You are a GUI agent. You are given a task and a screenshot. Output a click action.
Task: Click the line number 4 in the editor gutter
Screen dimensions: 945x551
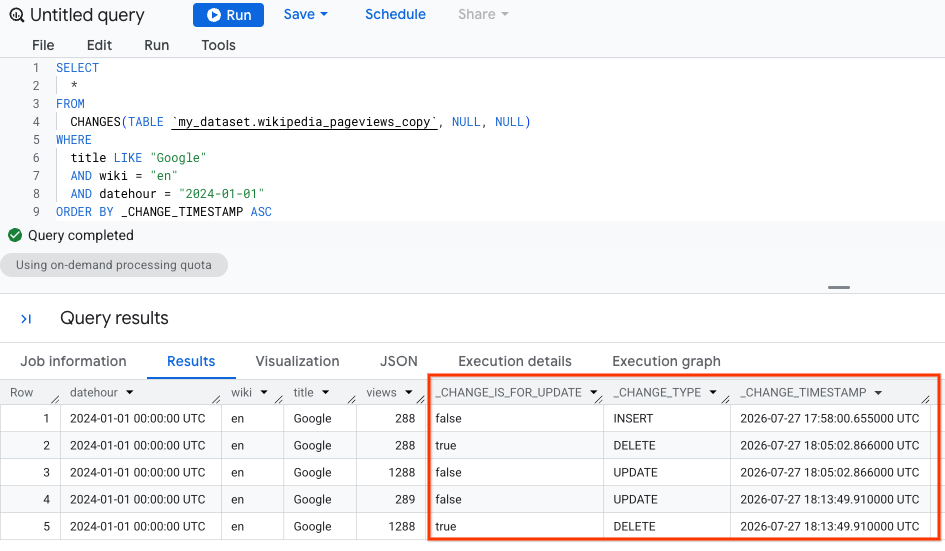[36, 122]
